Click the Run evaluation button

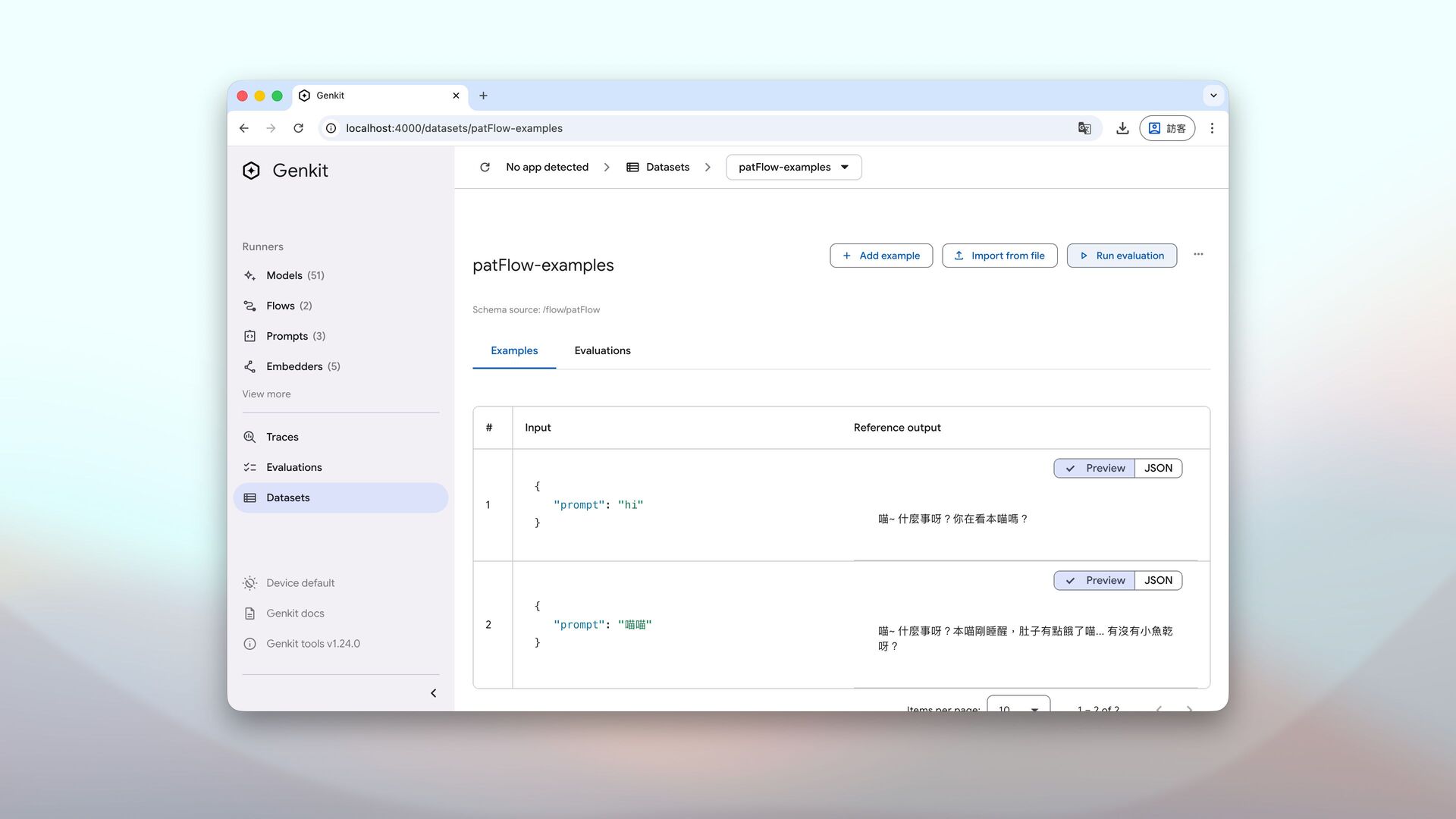[1121, 256]
